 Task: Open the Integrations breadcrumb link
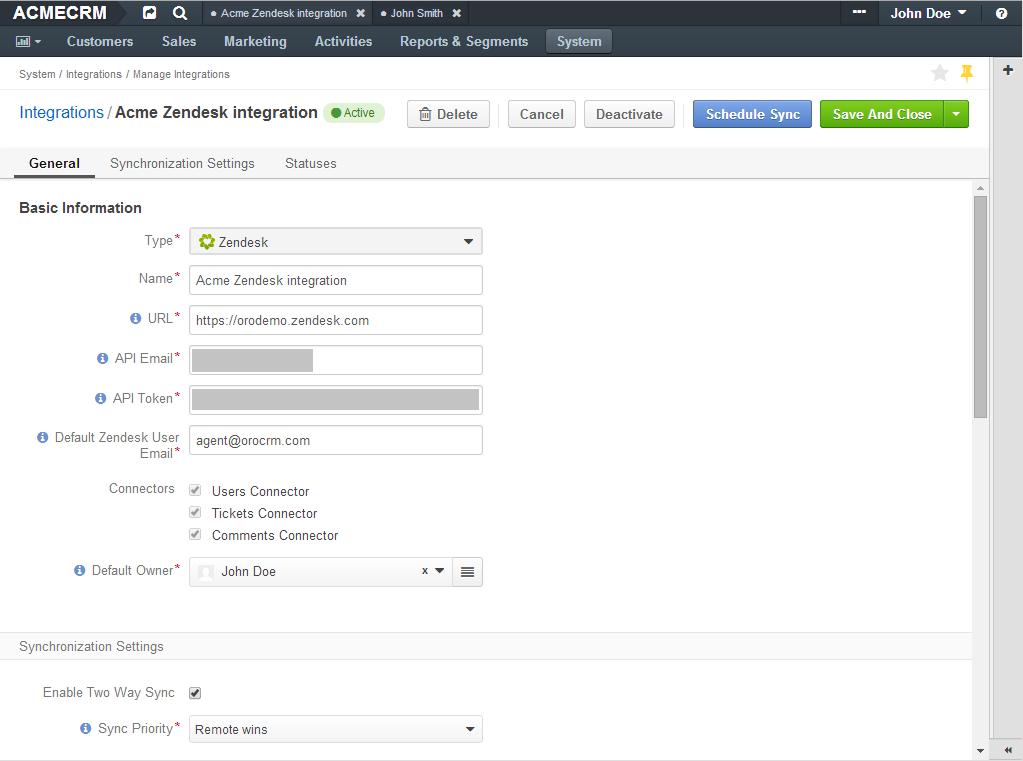[61, 112]
